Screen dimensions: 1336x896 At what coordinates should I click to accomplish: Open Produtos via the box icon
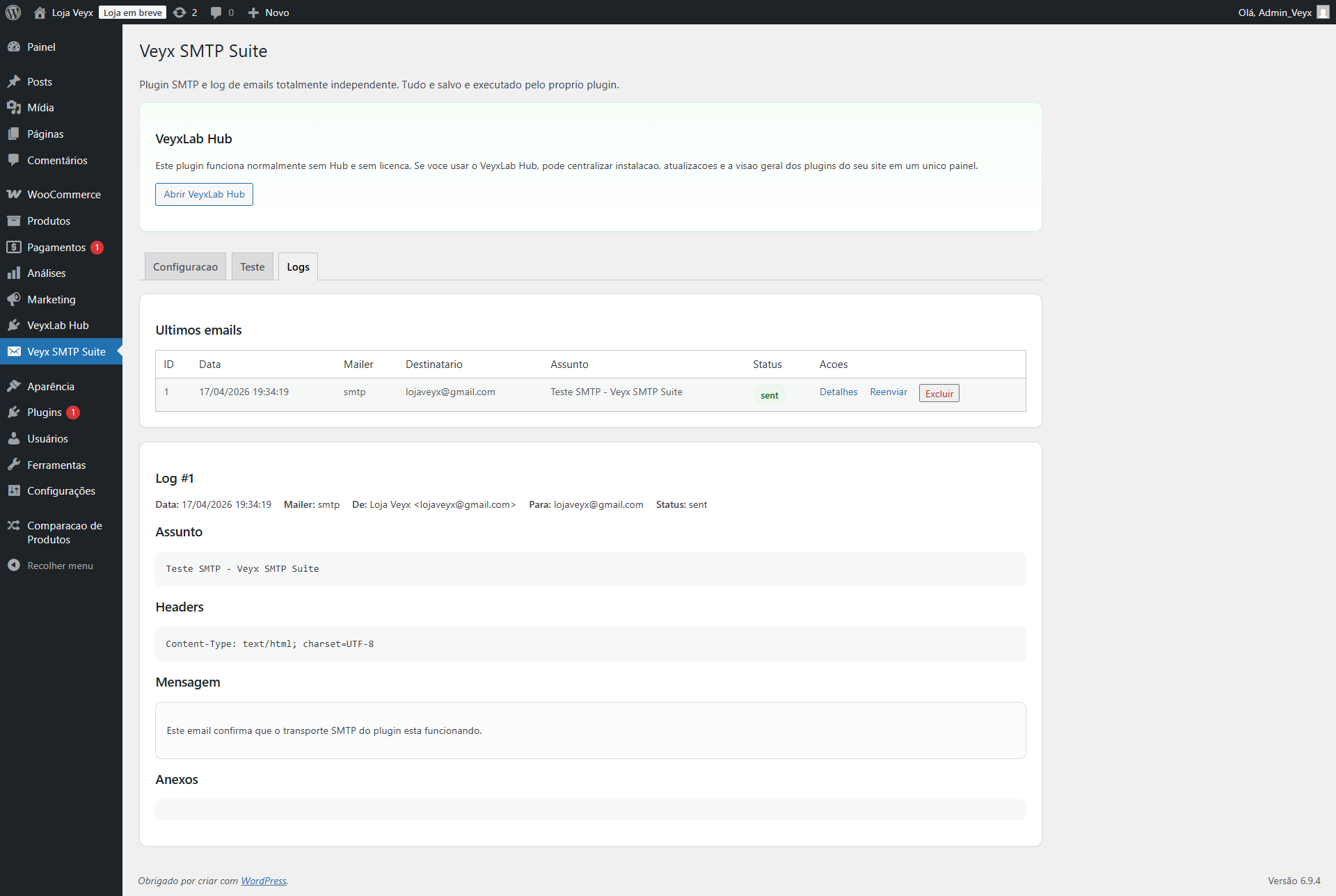click(15, 221)
